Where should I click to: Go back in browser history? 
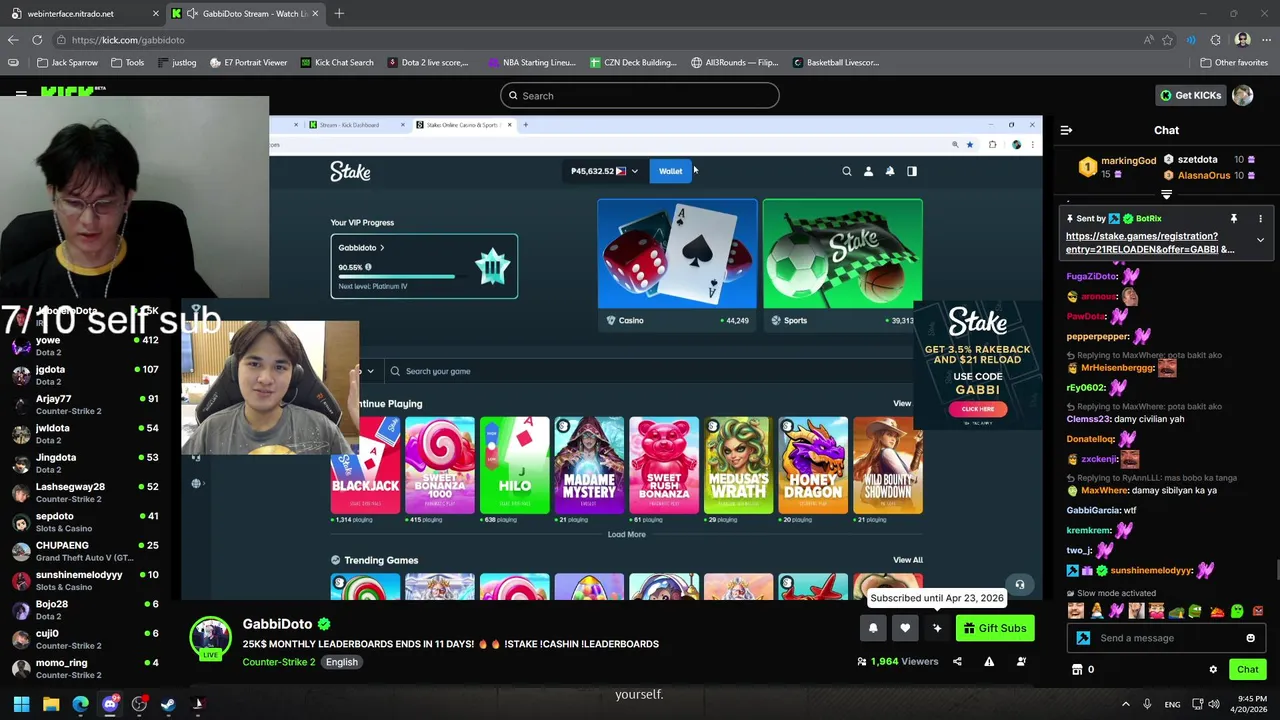coord(12,40)
